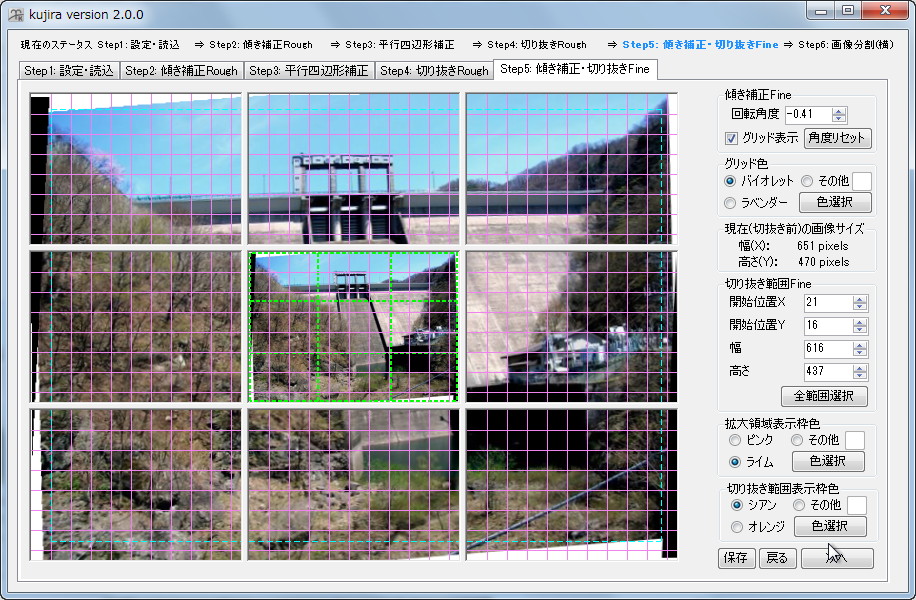
Task: Click 色選択 button under 切り抜き範囲表示枠色
Action: click(x=830, y=526)
